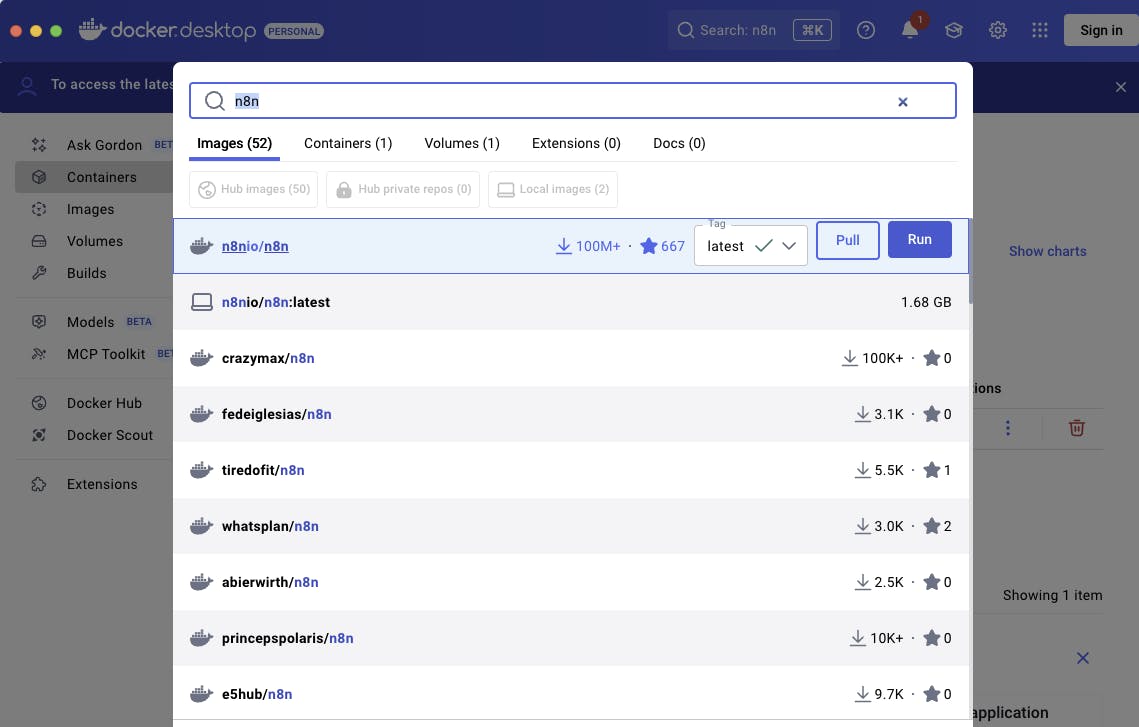The width and height of the screenshot is (1139, 727).
Task: Select the princepspolaris/n8n result
Action: click(571, 638)
